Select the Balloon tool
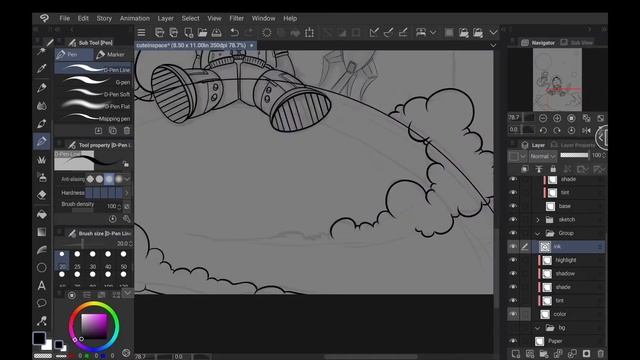The image size is (640, 360). [42, 303]
